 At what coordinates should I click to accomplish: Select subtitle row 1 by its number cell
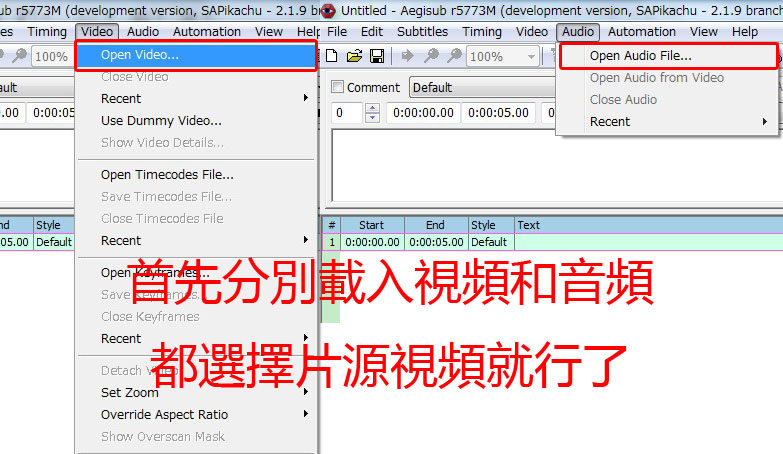point(332,242)
